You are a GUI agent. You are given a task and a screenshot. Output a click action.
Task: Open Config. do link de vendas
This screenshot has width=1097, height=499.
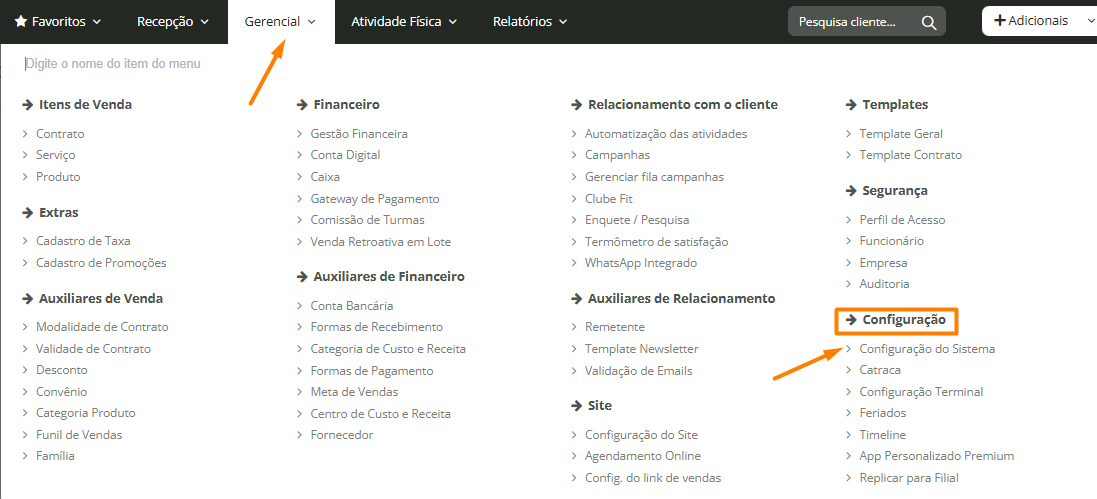653,478
